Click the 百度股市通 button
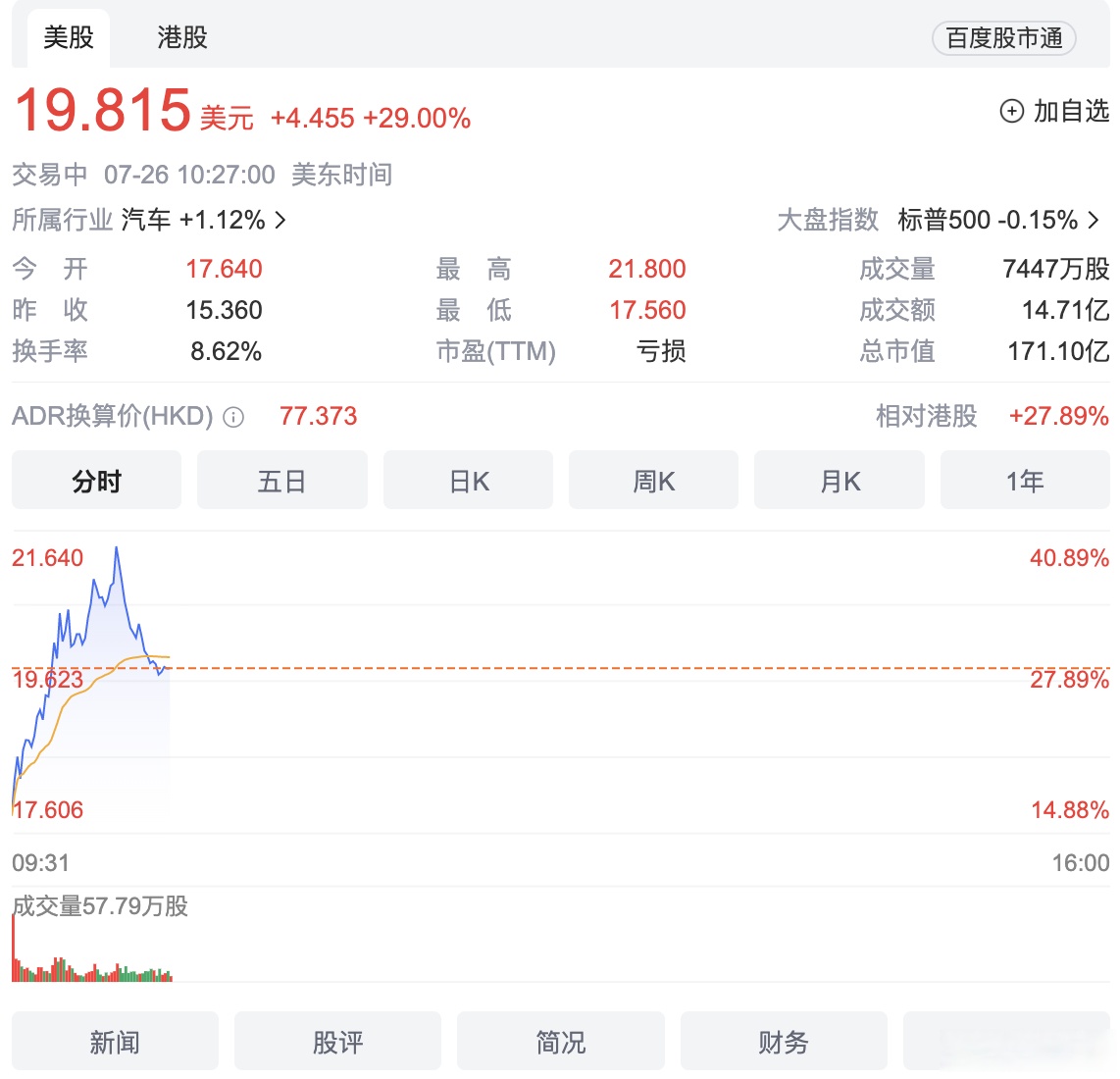The image size is (1120, 1079). point(1003,38)
